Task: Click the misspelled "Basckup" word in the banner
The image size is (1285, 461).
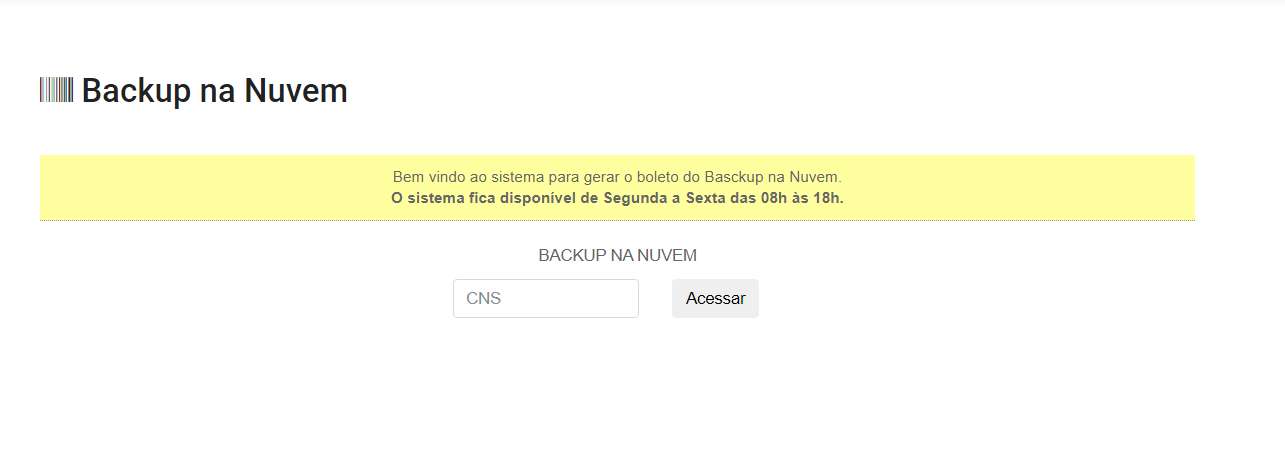Action: (x=735, y=177)
